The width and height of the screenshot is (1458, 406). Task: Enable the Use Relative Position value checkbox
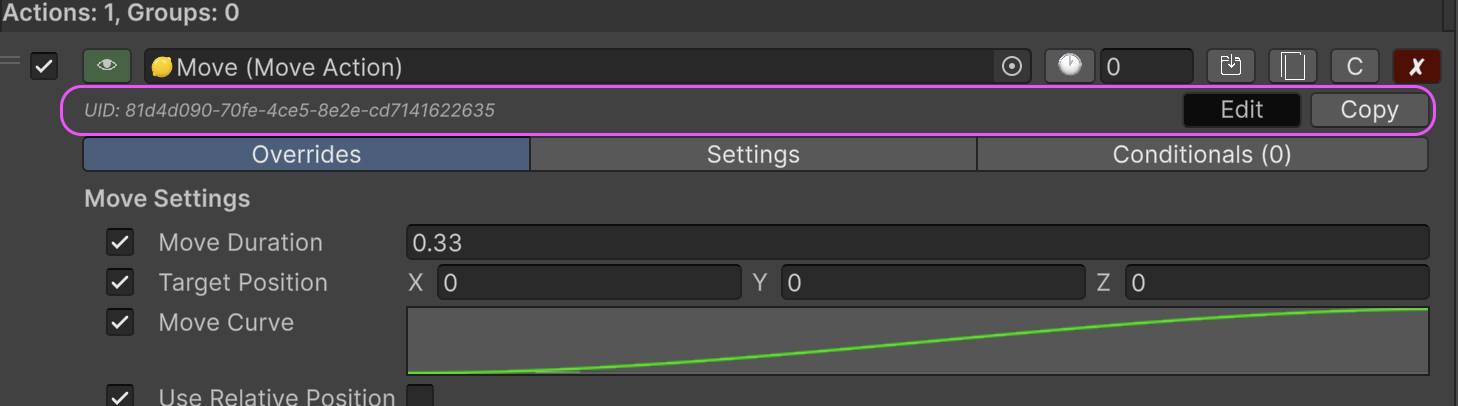420,396
